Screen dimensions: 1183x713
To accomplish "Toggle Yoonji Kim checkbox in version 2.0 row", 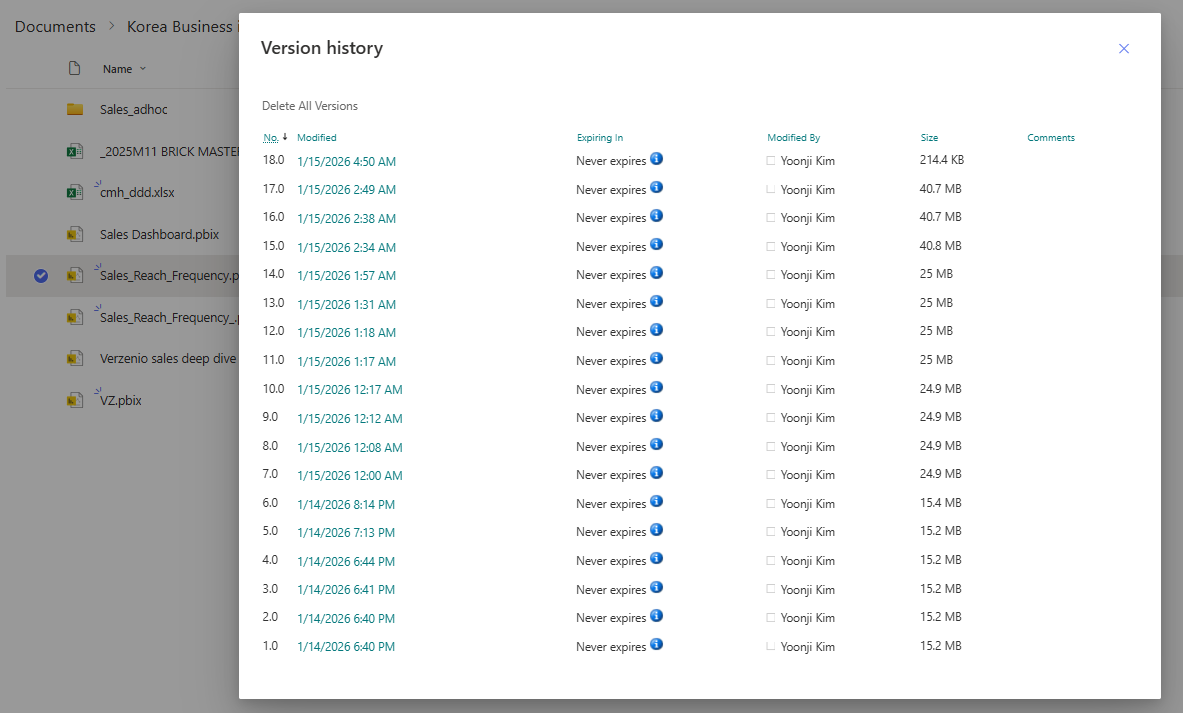I will [x=770, y=618].
